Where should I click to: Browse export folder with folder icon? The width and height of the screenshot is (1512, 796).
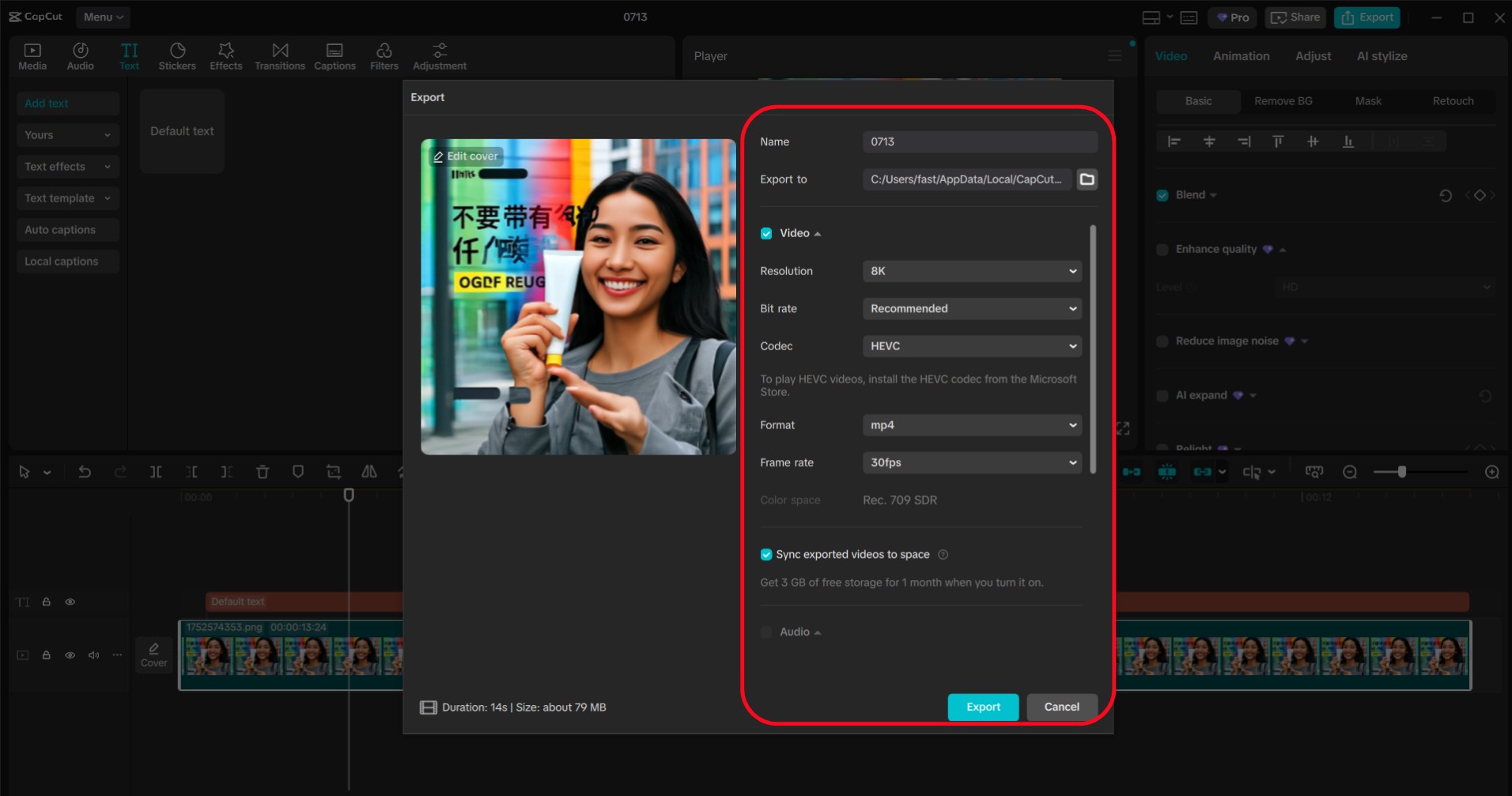(x=1087, y=179)
